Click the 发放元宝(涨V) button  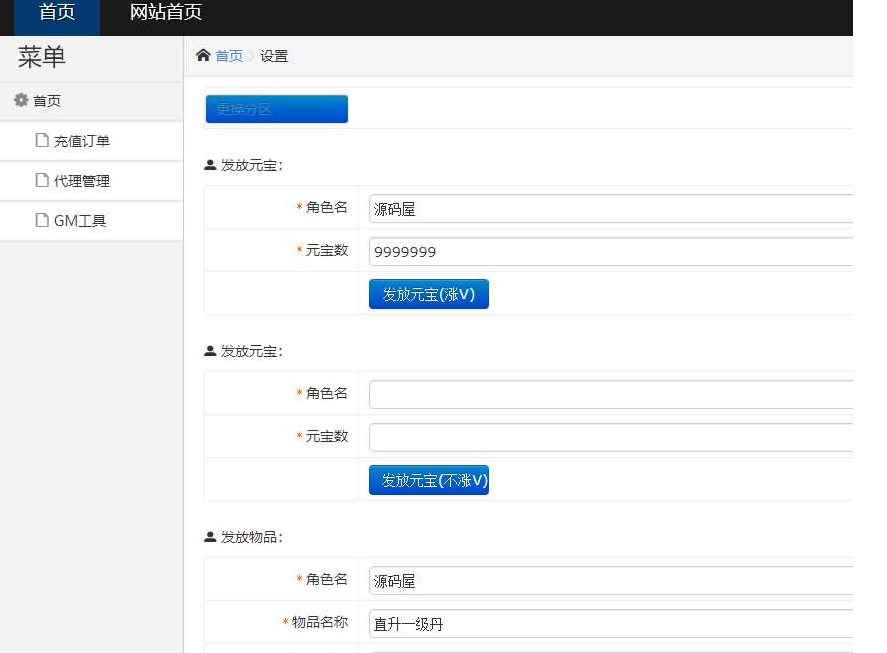[428, 294]
